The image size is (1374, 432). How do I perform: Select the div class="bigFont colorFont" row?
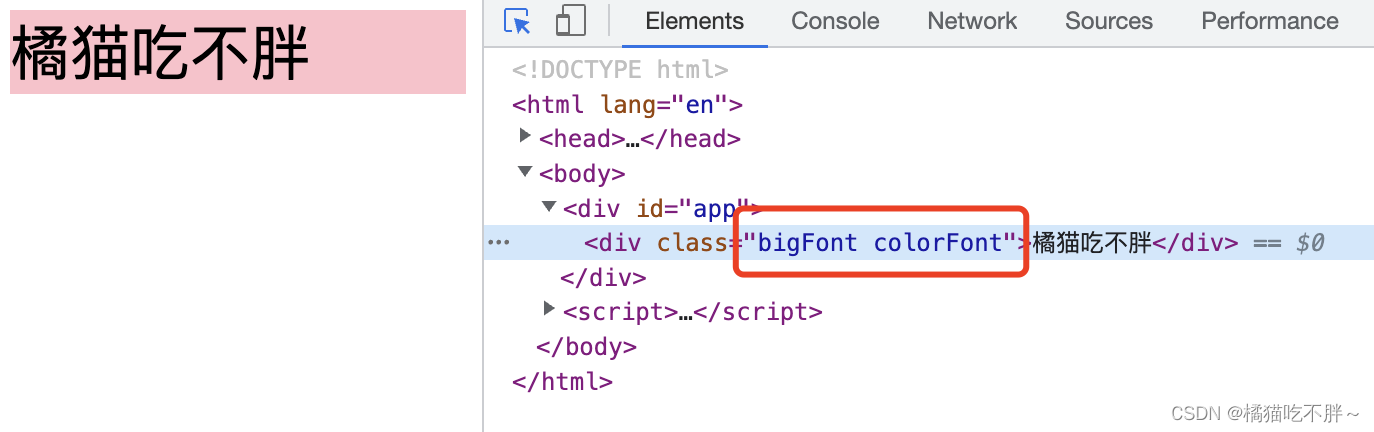(x=928, y=243)
